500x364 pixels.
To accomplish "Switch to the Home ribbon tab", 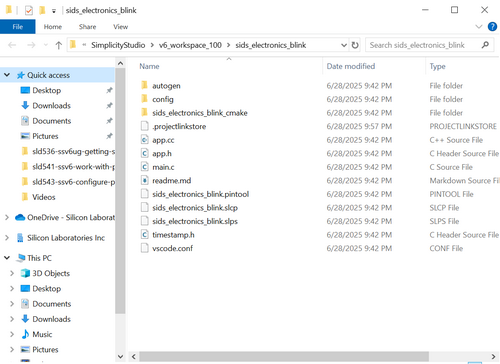I will pos(53,27).
